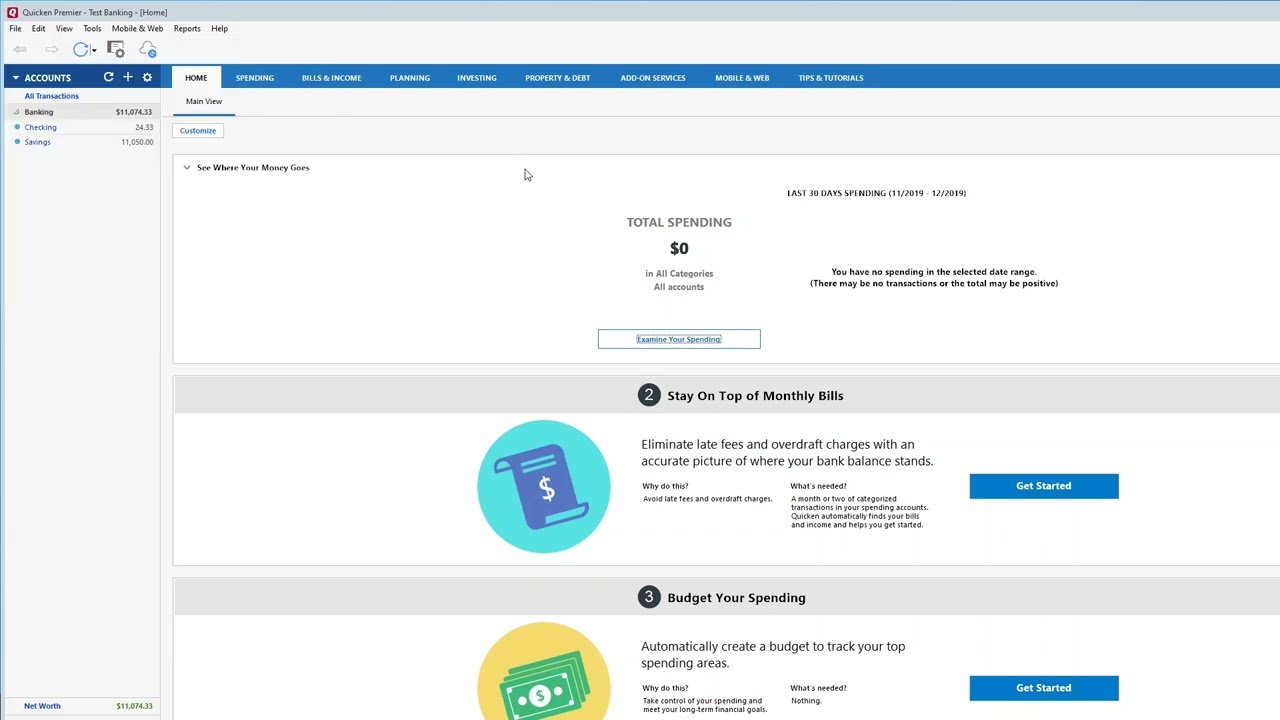Expand the One Step Update dropdown arrow

(94, 49)
